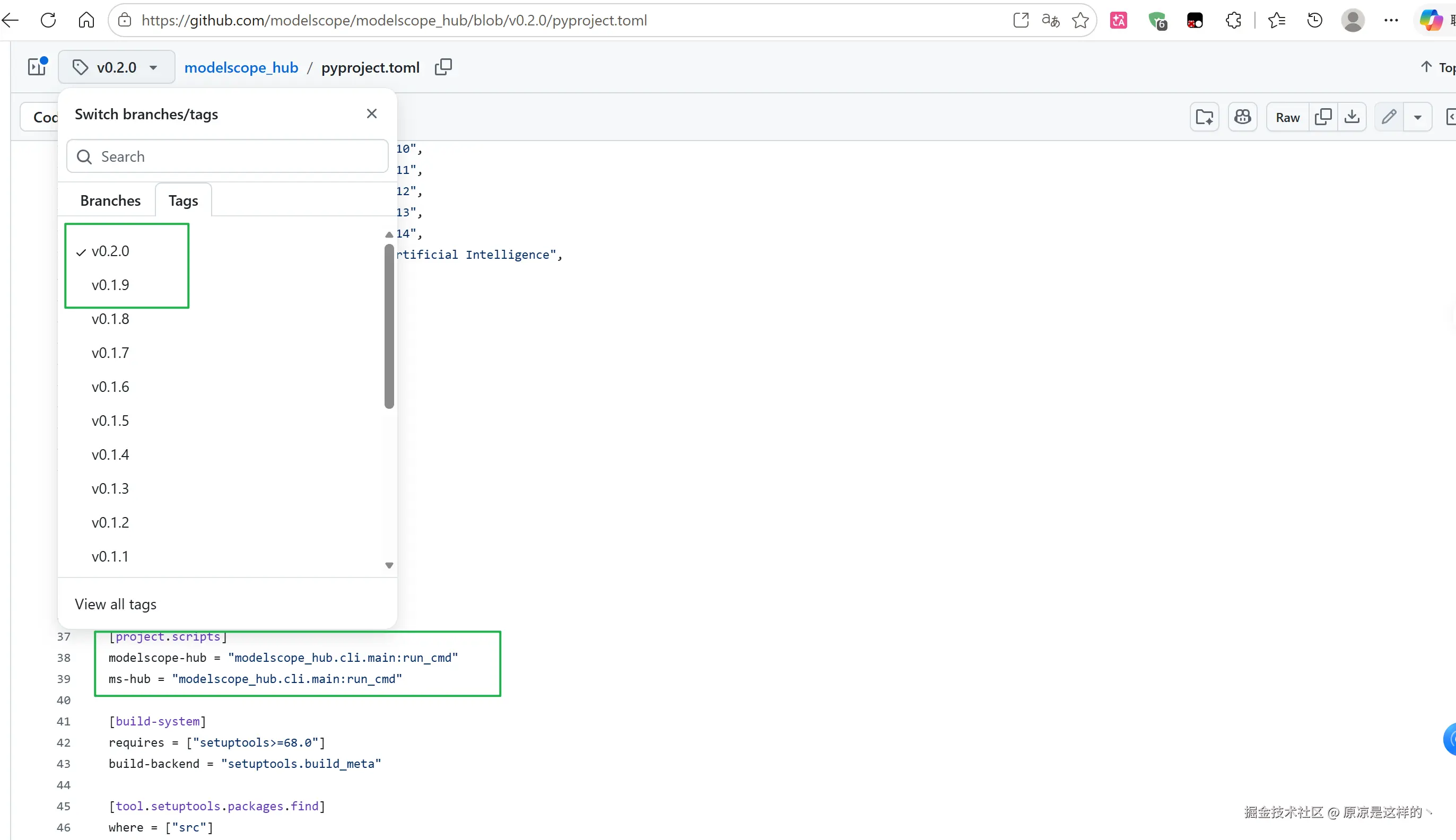Open the v0.2.0 tag selector dropdown
1456x840 pixels.
click(117, 67)
